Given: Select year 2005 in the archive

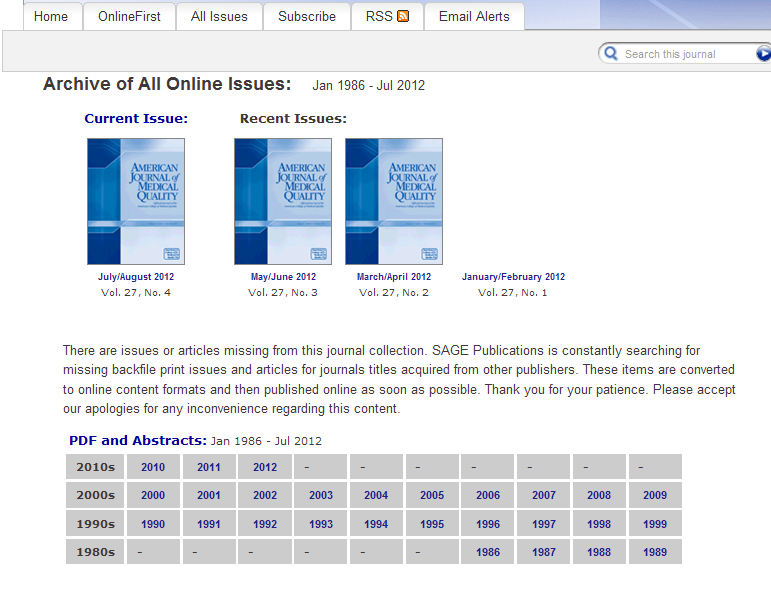Looking at the screenshot, I should coord(432,495).
